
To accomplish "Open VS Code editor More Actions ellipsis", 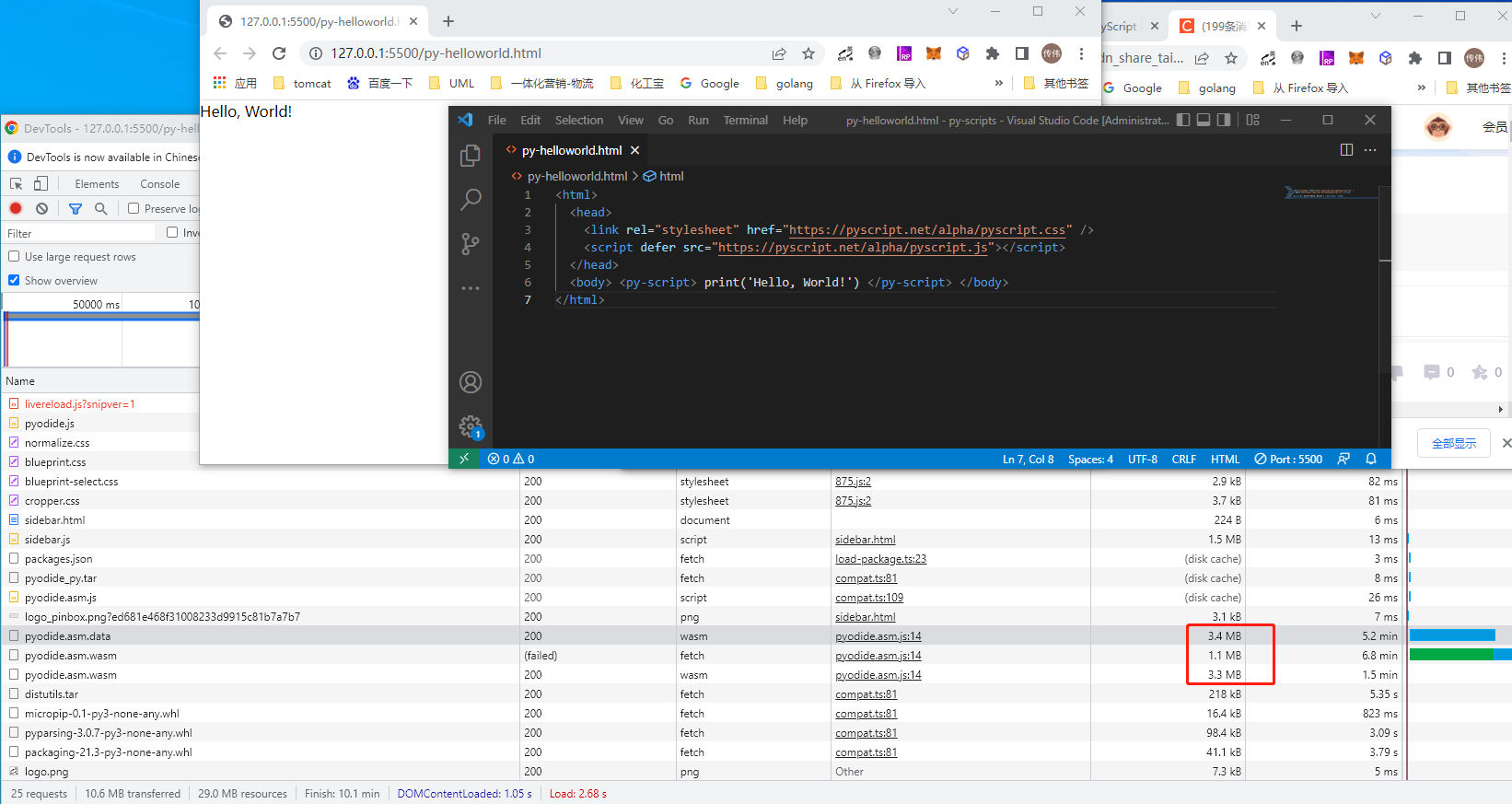I will (x=1370, y=150).
